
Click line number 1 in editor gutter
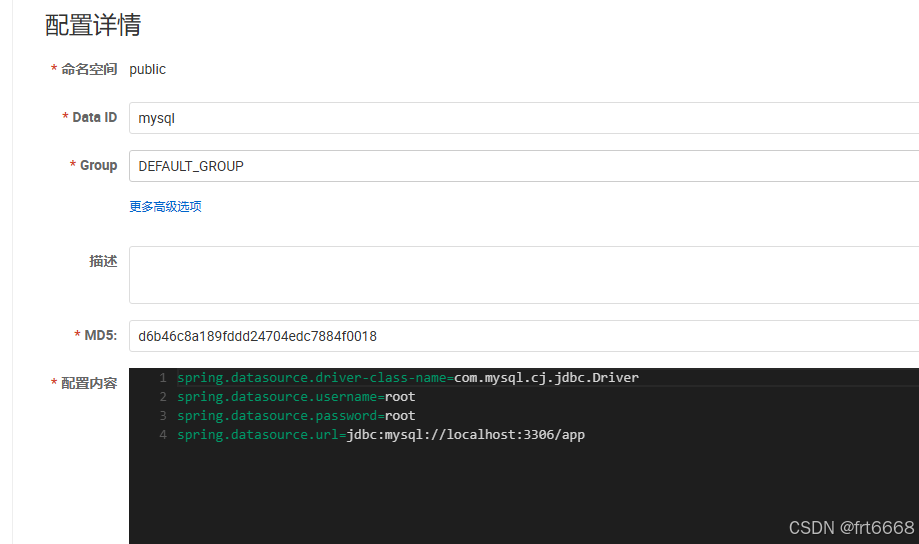coord(163,378)
